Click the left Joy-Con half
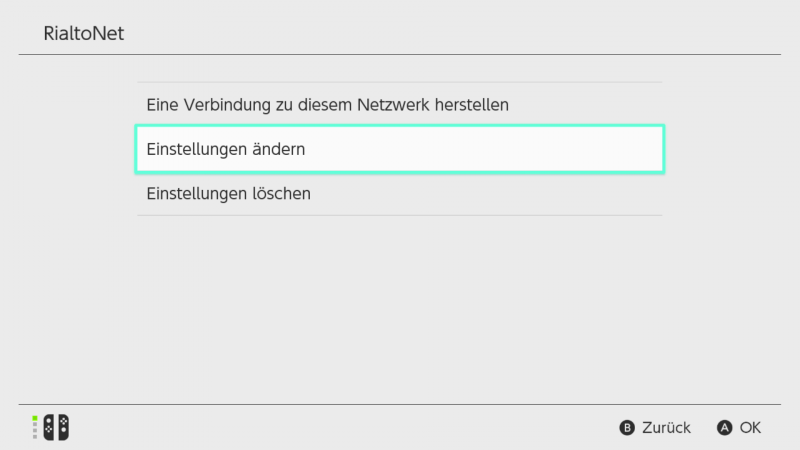This screenshot has height=450, width=800. [x=49, y=427]
